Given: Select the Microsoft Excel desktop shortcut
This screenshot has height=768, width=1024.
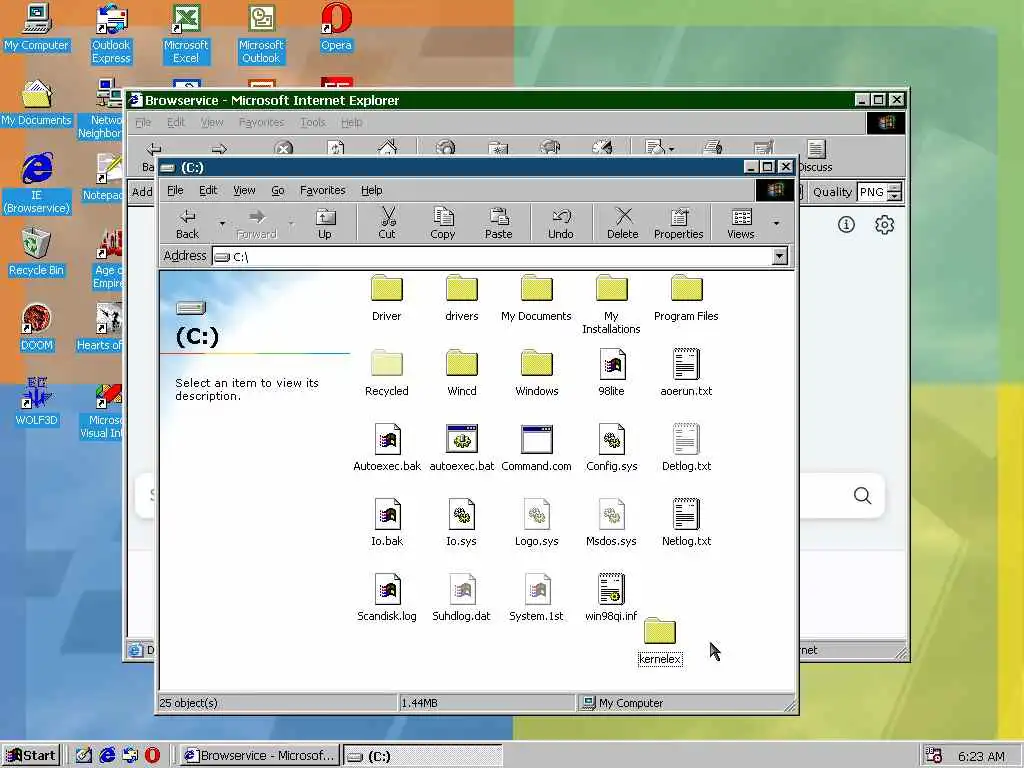Looking at the screenshot, I should point(186,35).
